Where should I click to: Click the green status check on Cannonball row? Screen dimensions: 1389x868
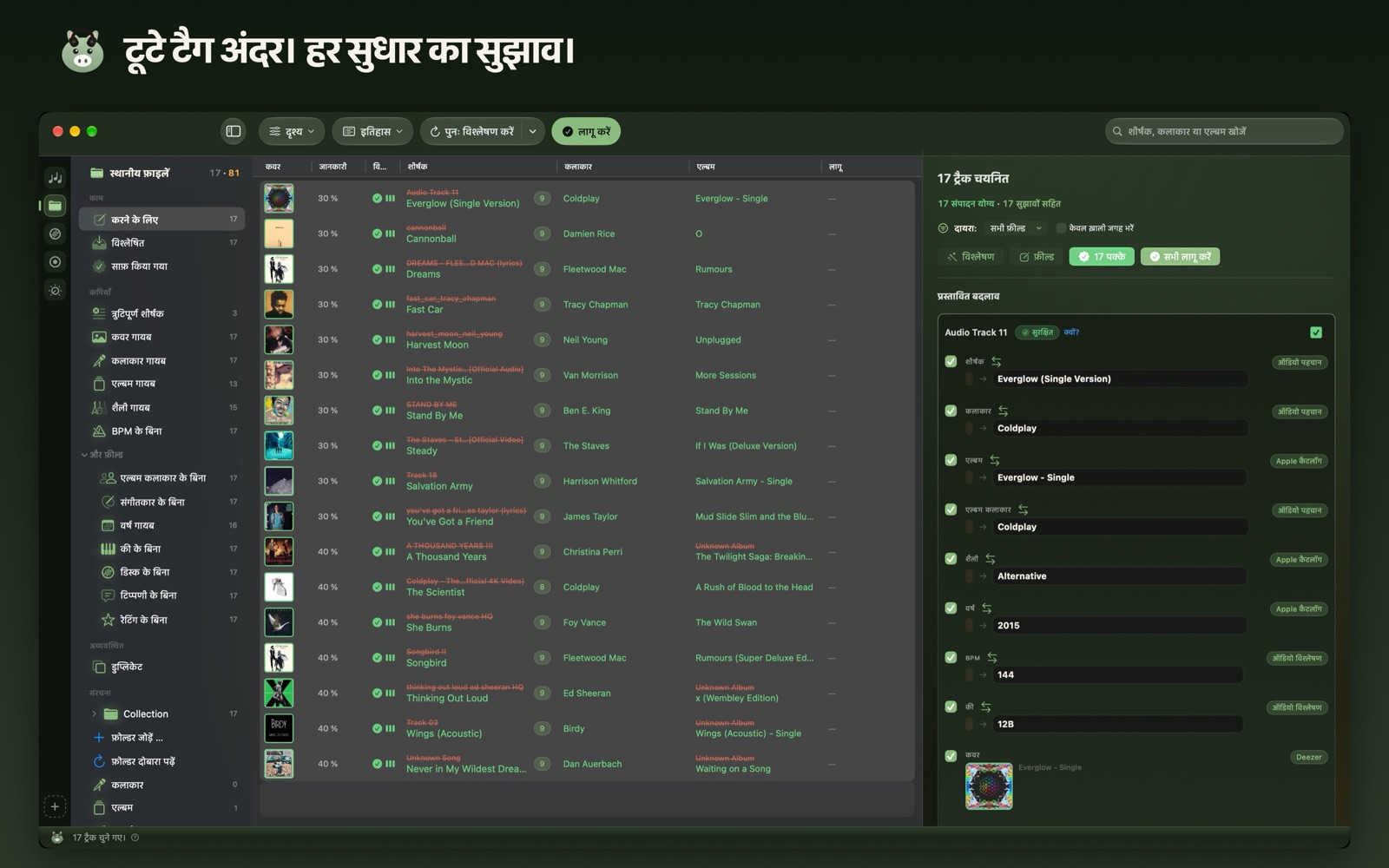pyautogui.click(x=378, y=233)
